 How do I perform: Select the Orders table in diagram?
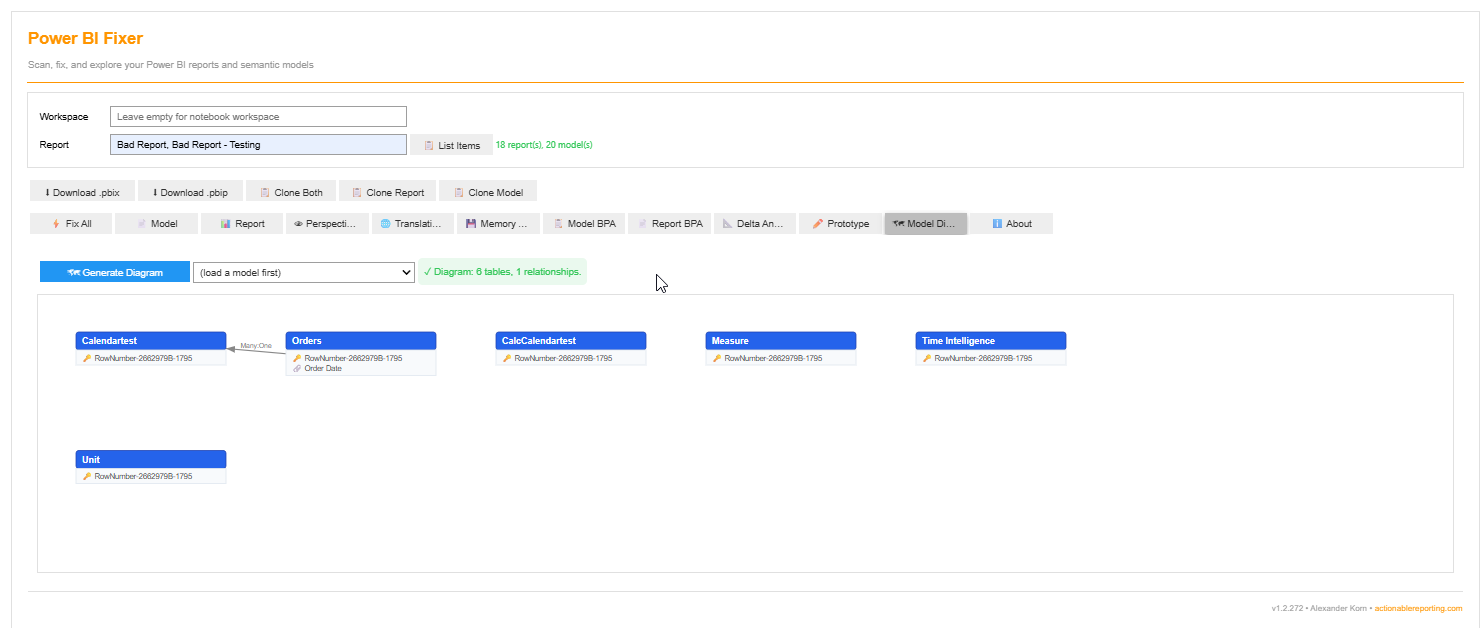(x=360, y=341)
